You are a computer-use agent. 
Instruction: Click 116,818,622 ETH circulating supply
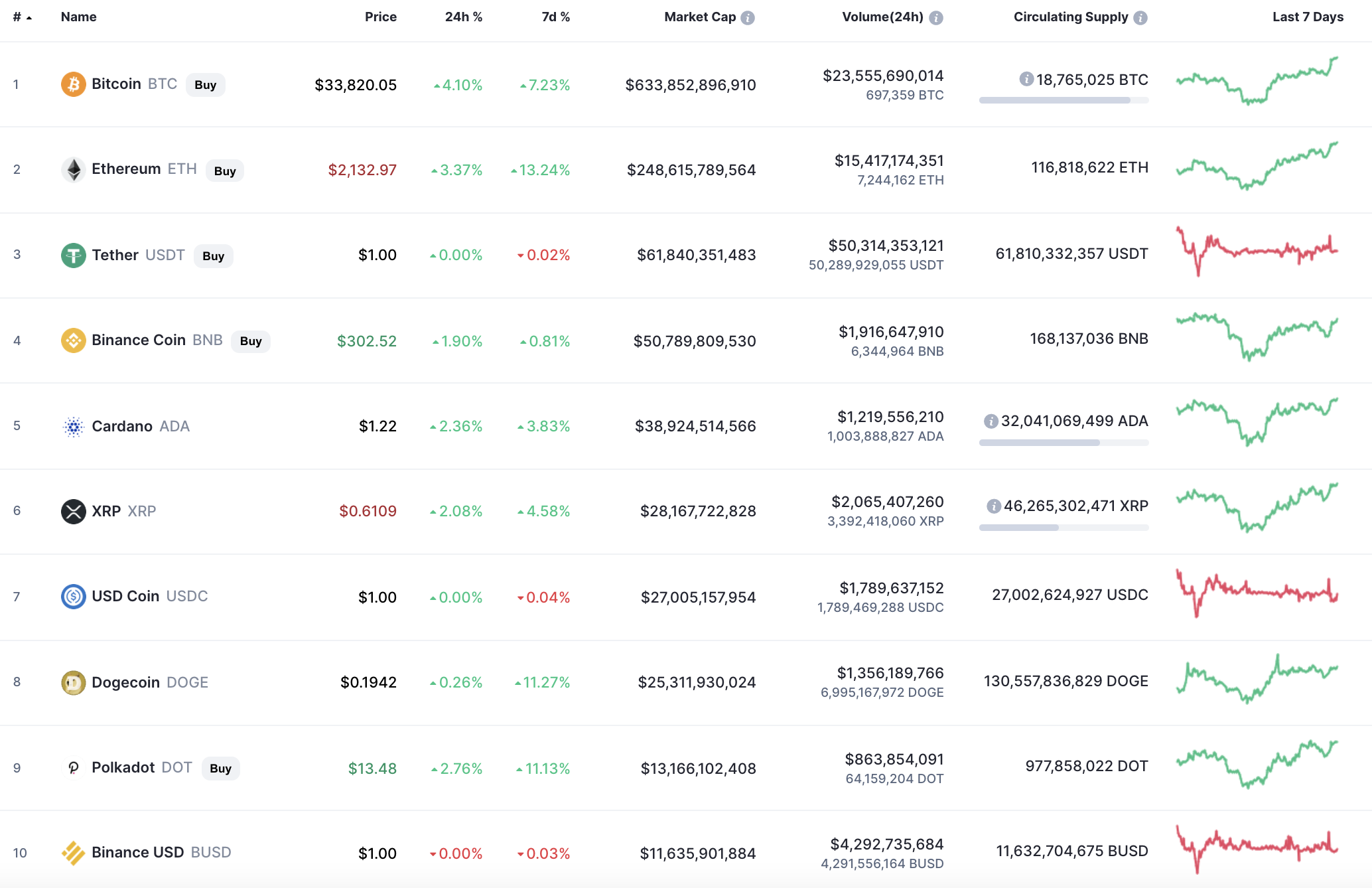[1089, 167]
